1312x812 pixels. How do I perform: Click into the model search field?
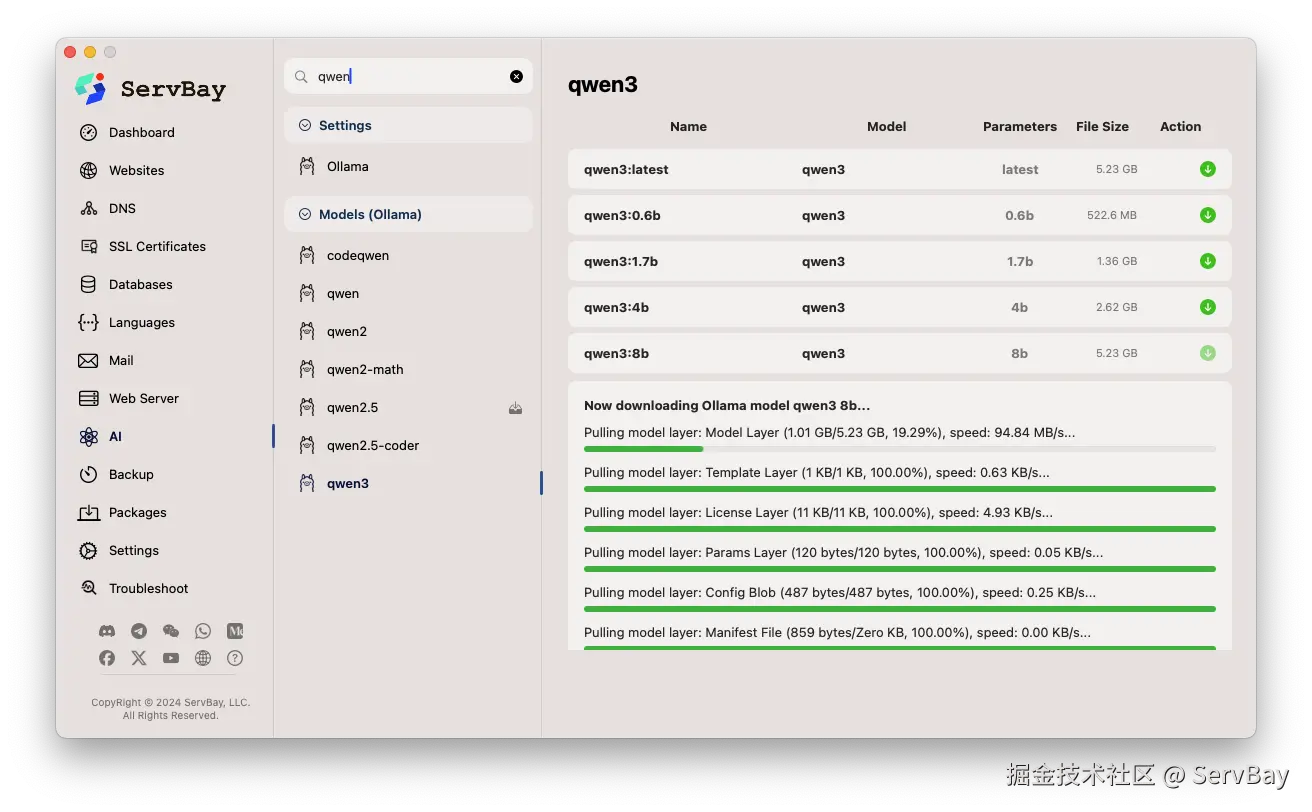tap(408, 76)
